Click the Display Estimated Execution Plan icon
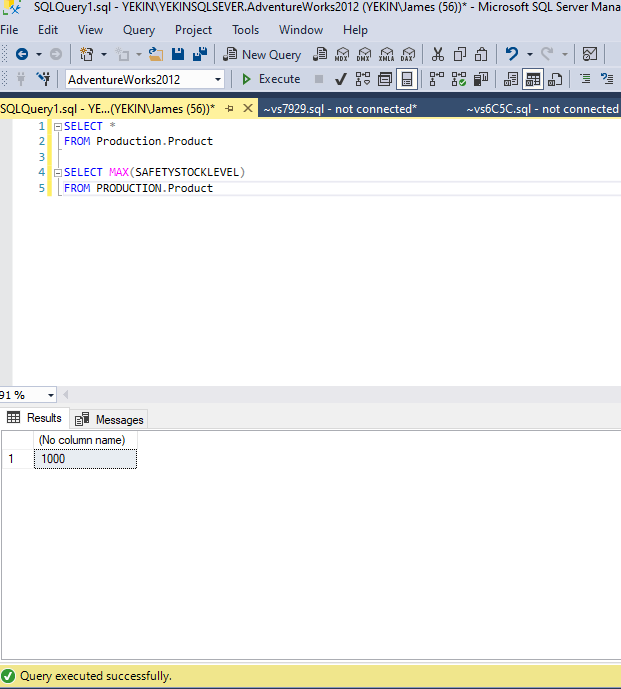This screenshot has width=621, height=689. coord(363,80)
